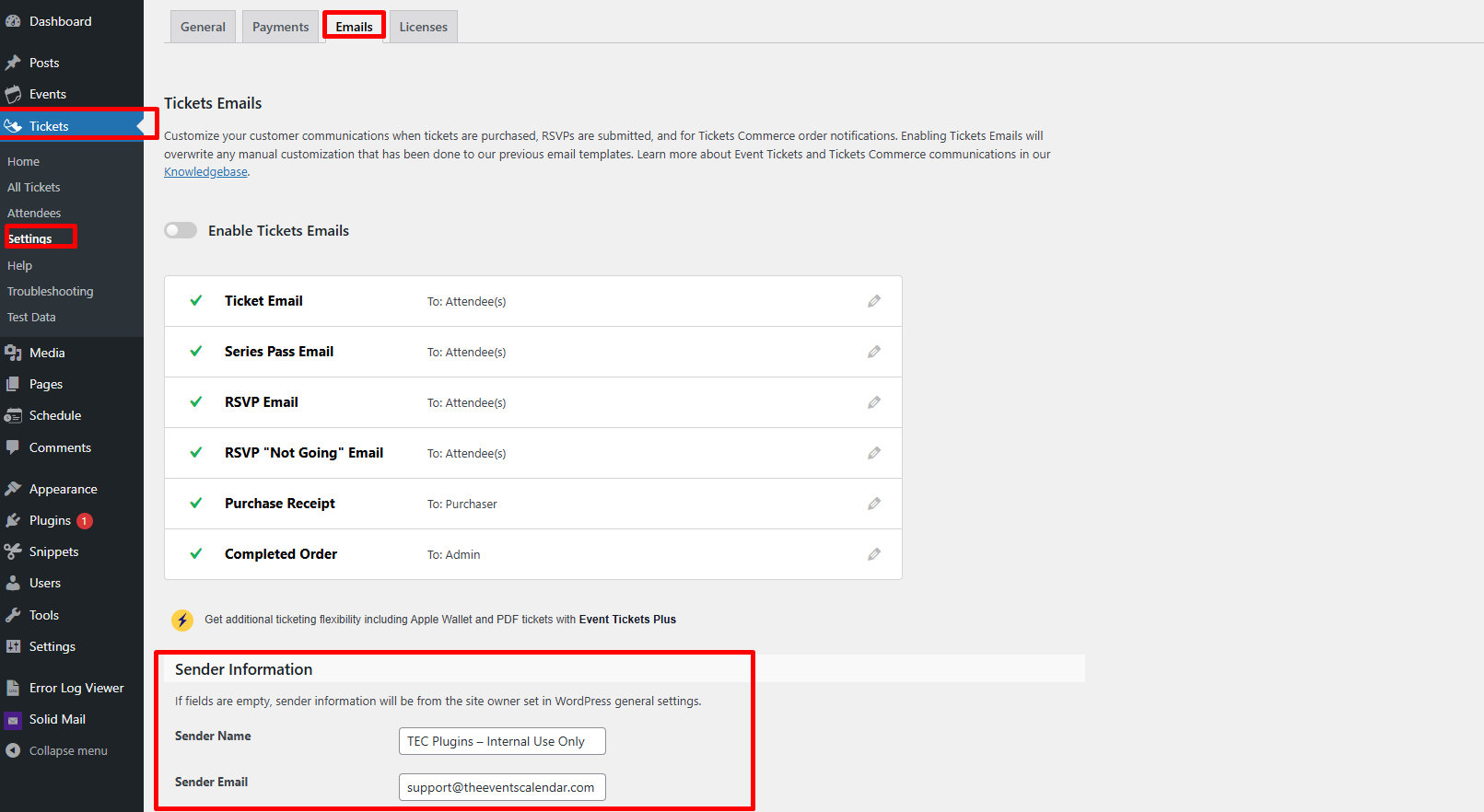
Task: Follow the Knowledgebase link
Action: tap(205, 172)
